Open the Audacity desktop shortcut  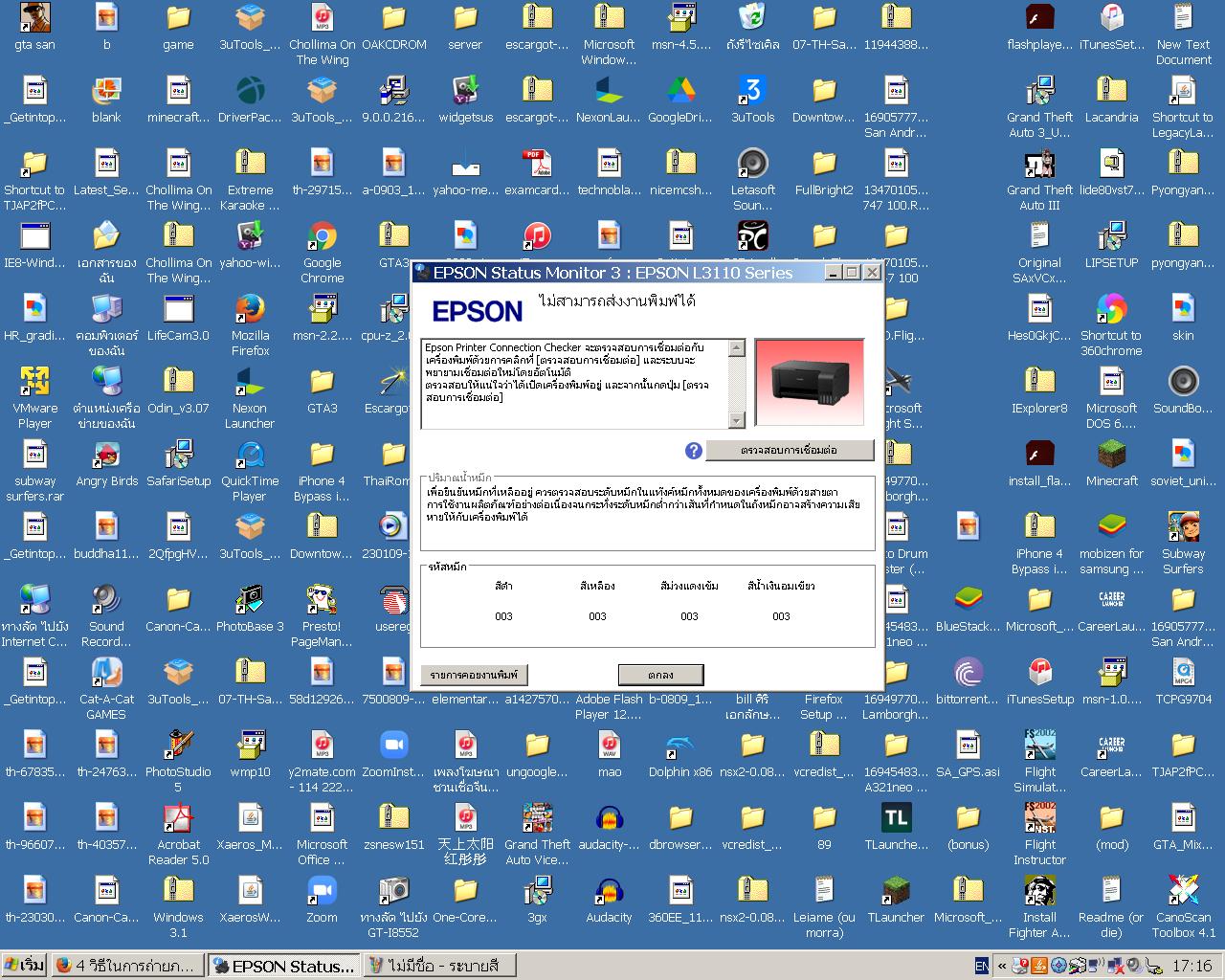(x=609, y=900)
